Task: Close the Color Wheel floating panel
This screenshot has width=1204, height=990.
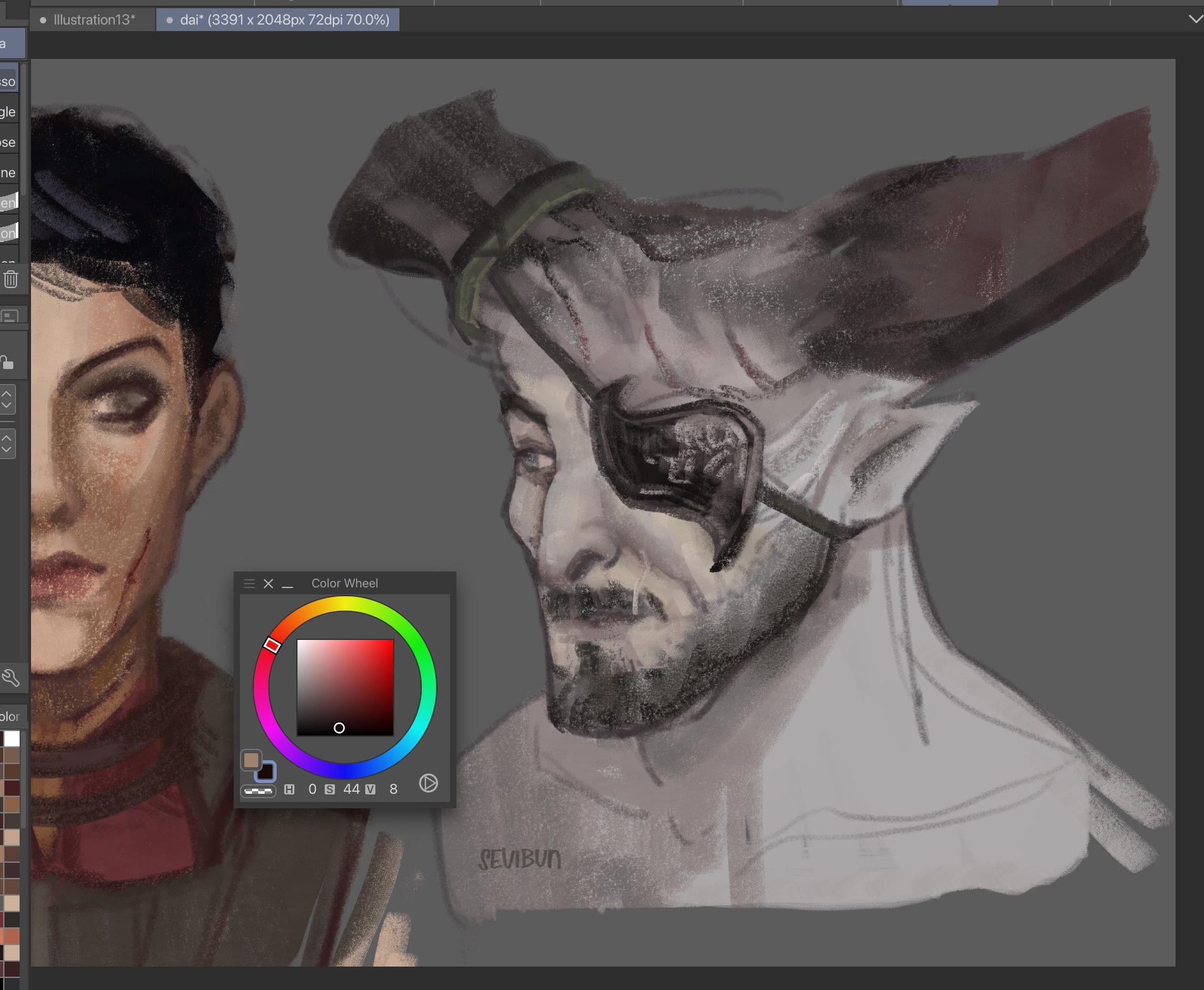Action: coord(268,584)
